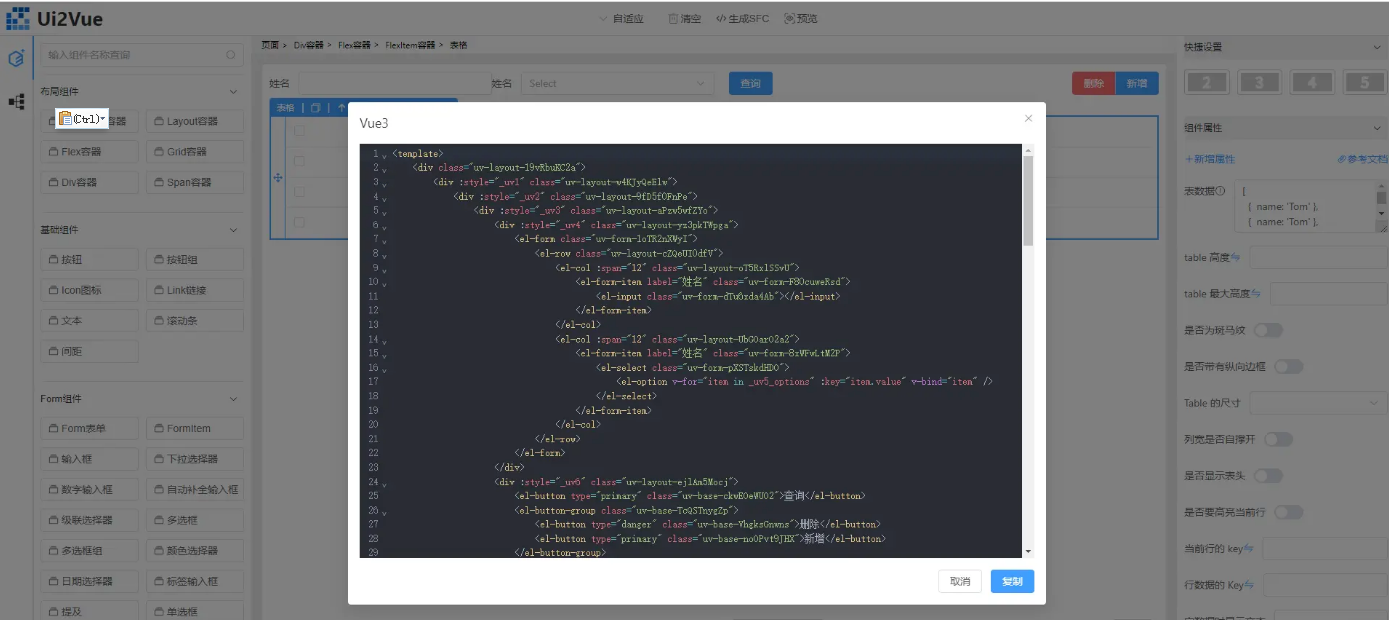1389x620 pixels.
Task: Click the copy icon in table toolbar
Action: tap(315, 108)
